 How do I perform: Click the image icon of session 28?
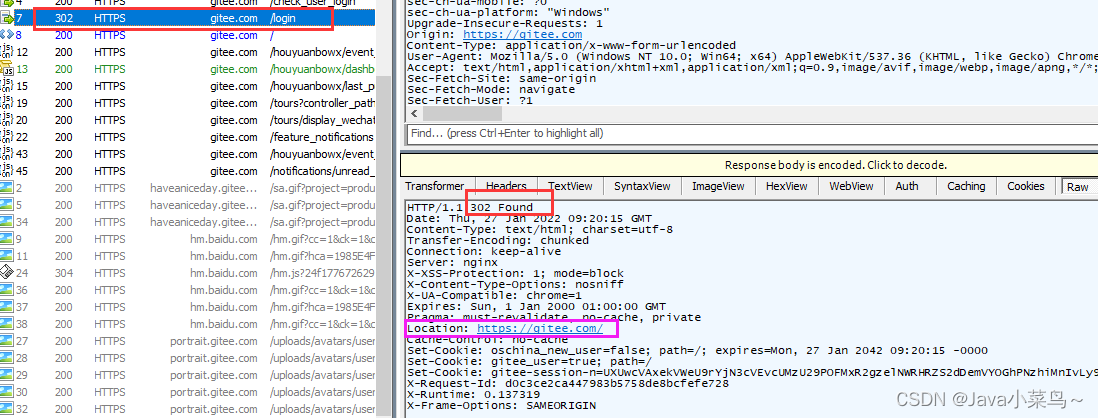click(x=7, y=358)
